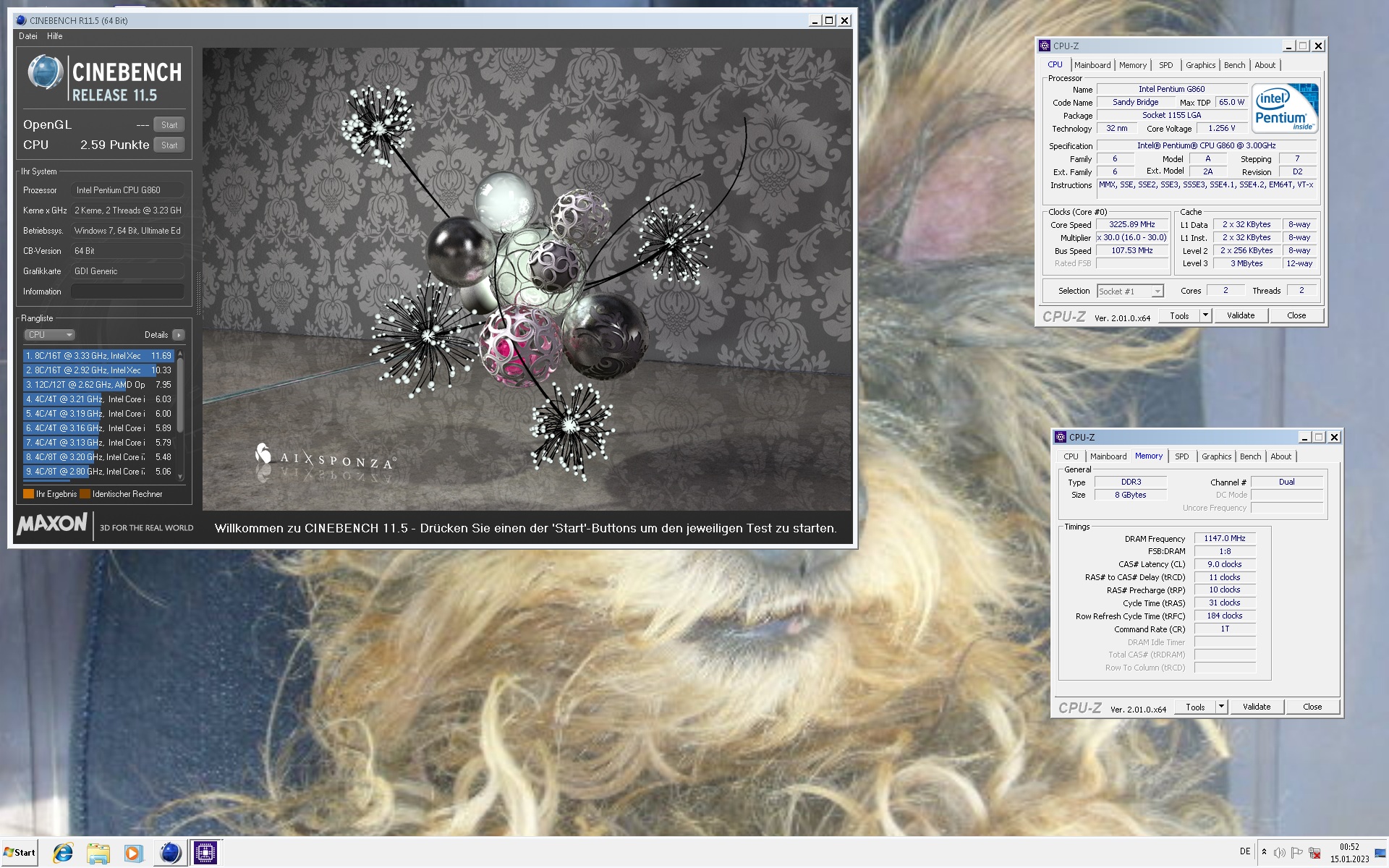Switch to CPU tab in lower CPU-Z
The image size is (1389, 868).
1071,456
